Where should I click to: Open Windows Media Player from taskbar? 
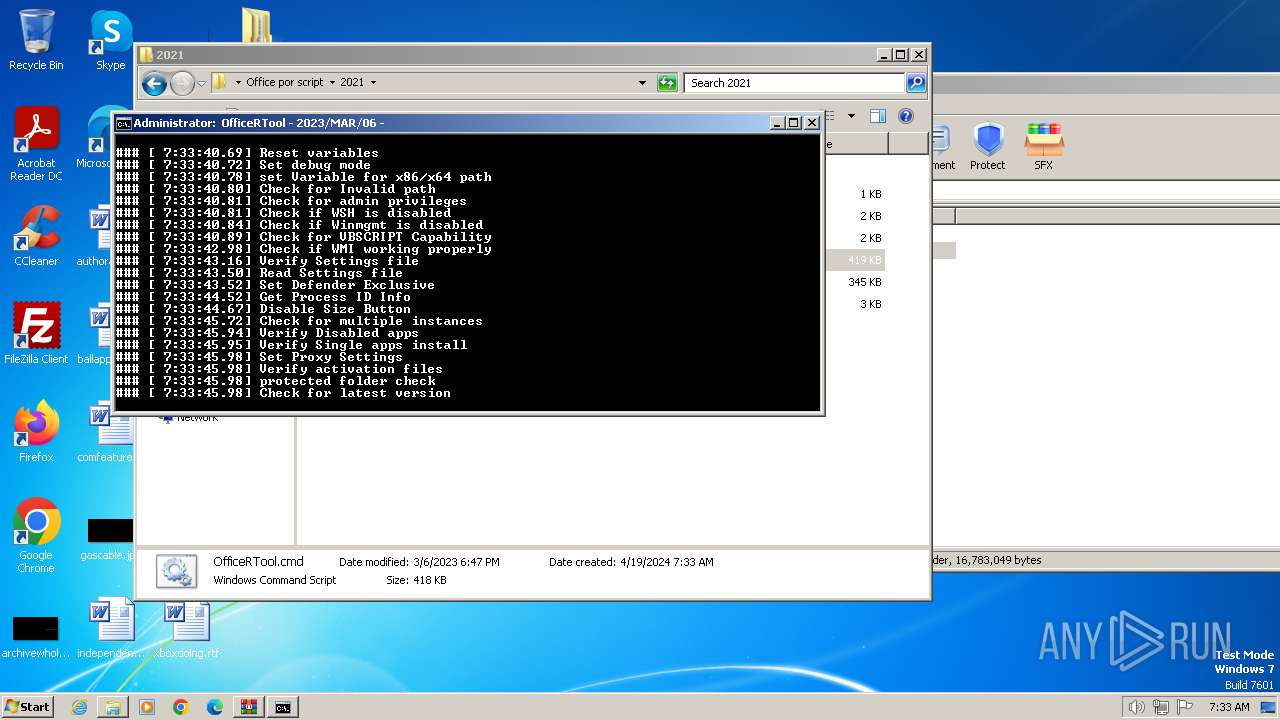147,707
